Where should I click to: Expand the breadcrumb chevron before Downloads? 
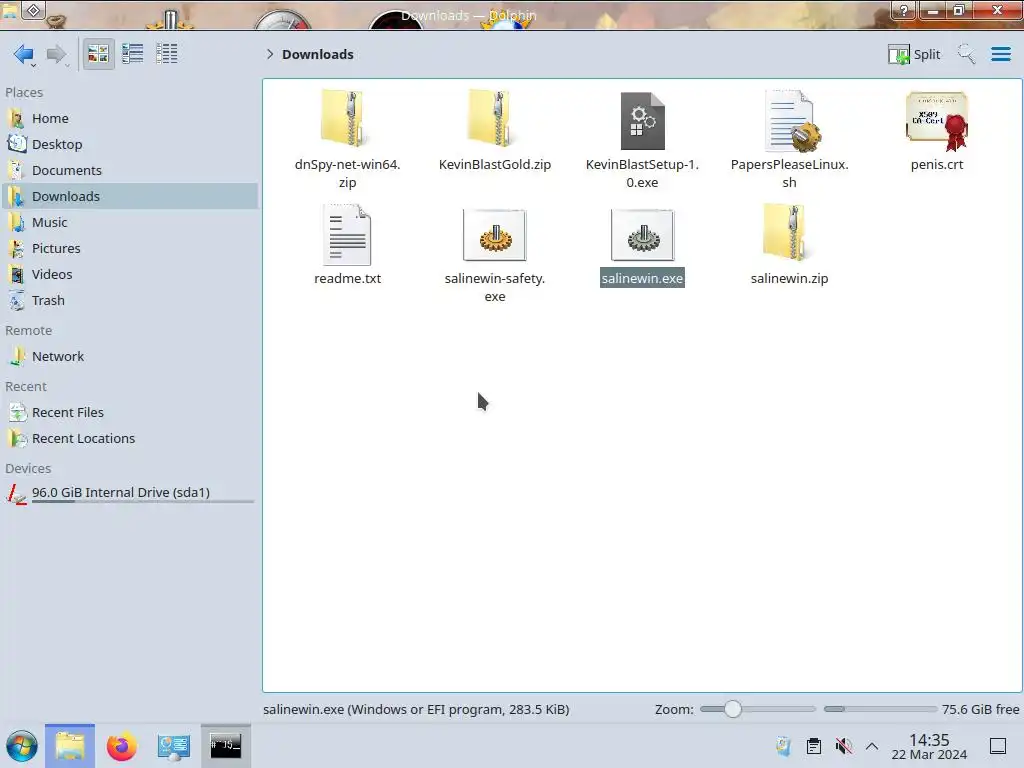click(x=270, y=54)
